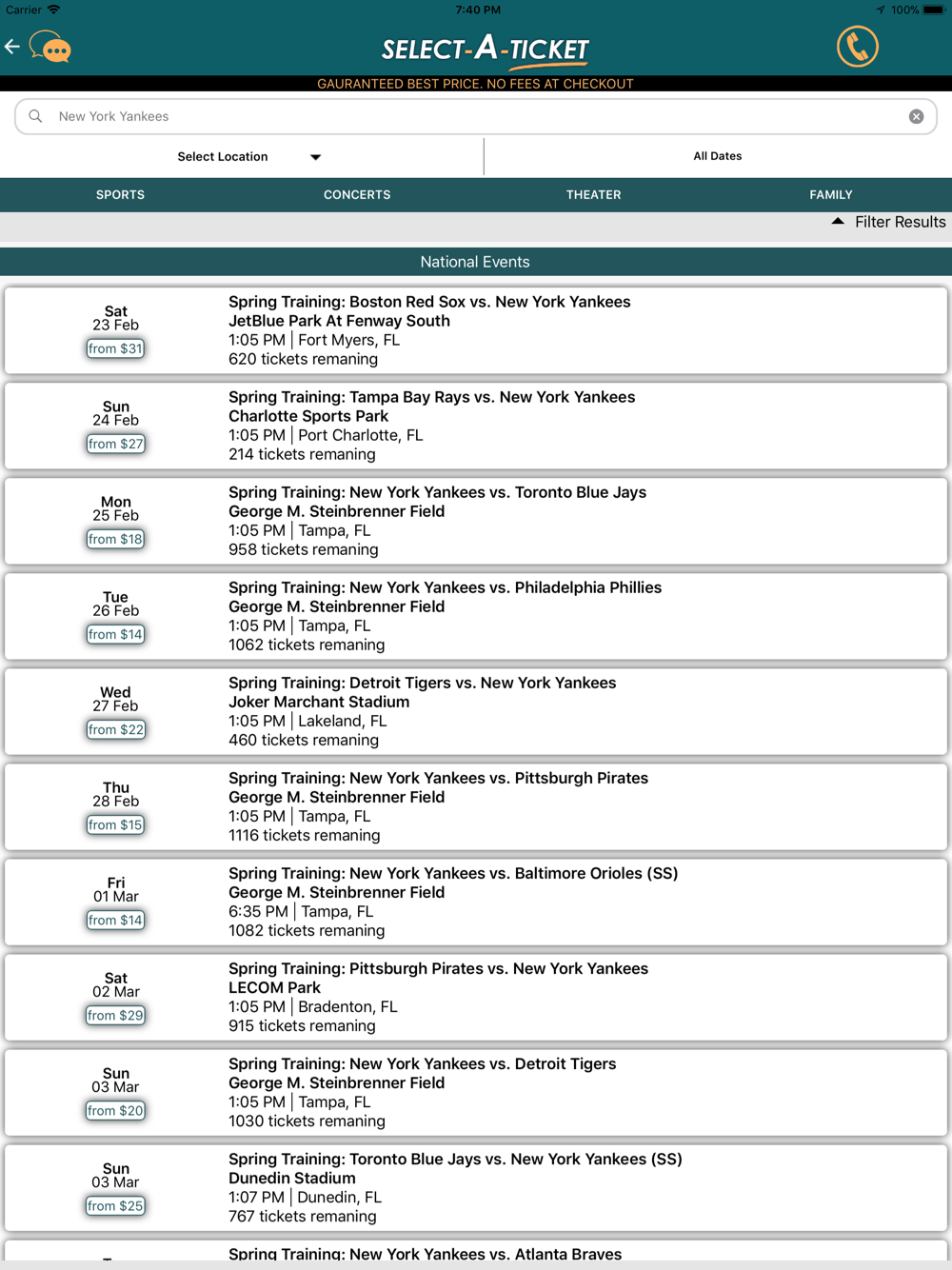Screen dimensions: 952x1270
Task: Tap the Select-A-Ticket logo
Action: pos(486,50)
